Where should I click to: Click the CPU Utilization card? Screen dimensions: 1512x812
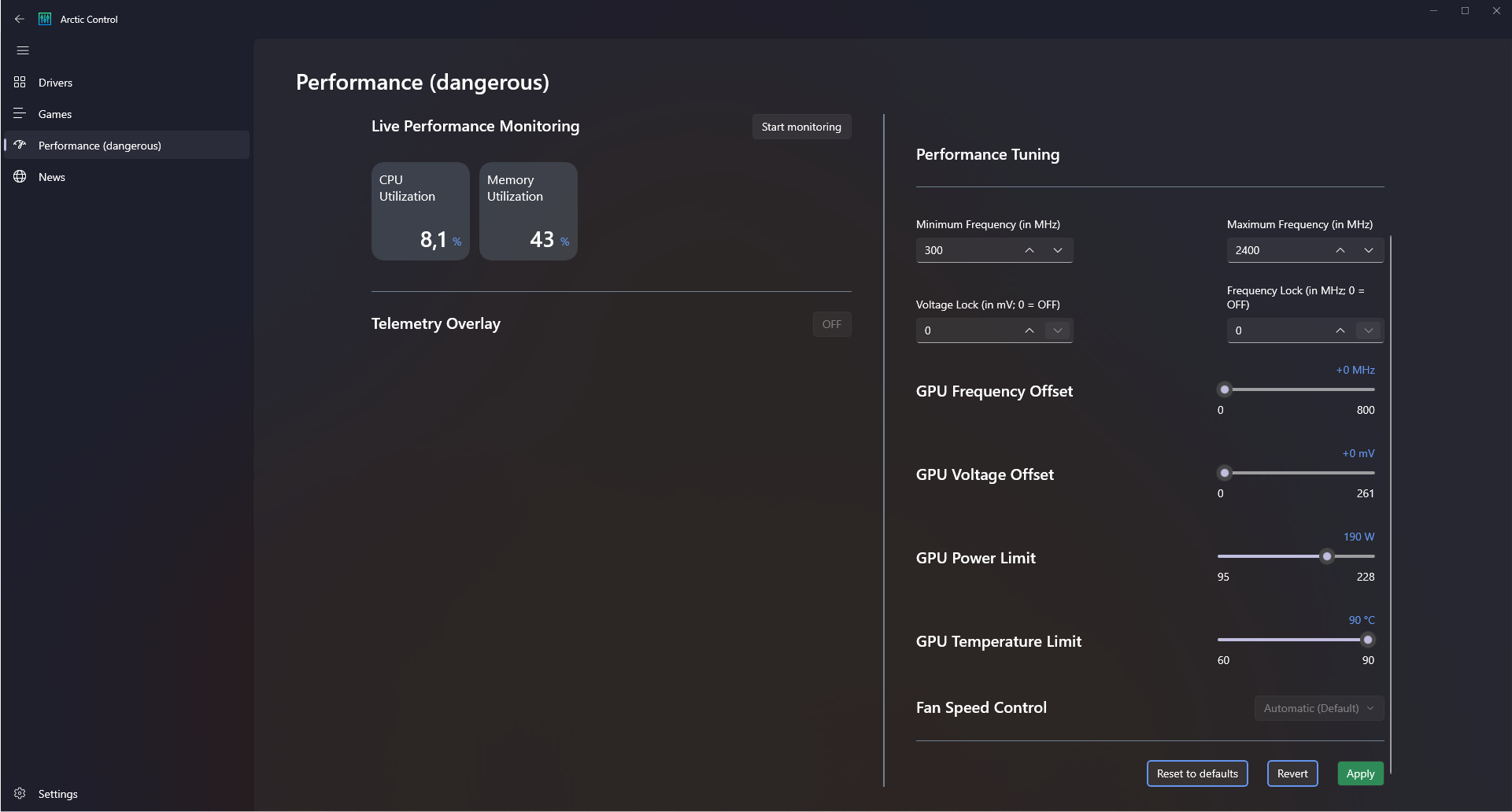coord(420,211)
